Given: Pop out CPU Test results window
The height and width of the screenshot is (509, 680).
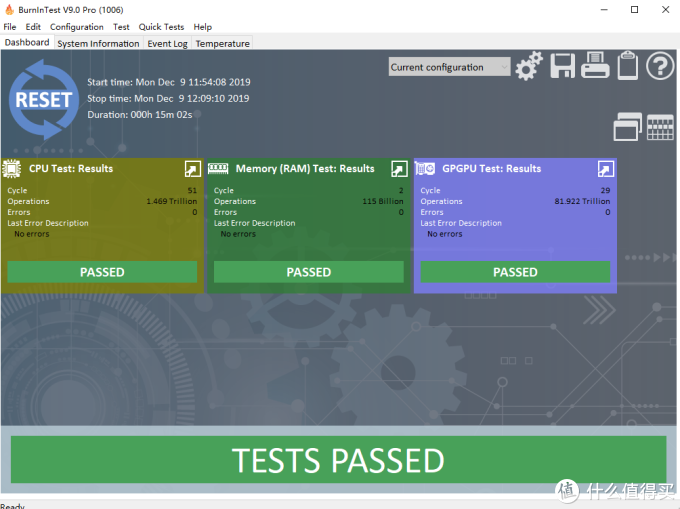Looking at the screenshot, I should click(x=193, y=169).
